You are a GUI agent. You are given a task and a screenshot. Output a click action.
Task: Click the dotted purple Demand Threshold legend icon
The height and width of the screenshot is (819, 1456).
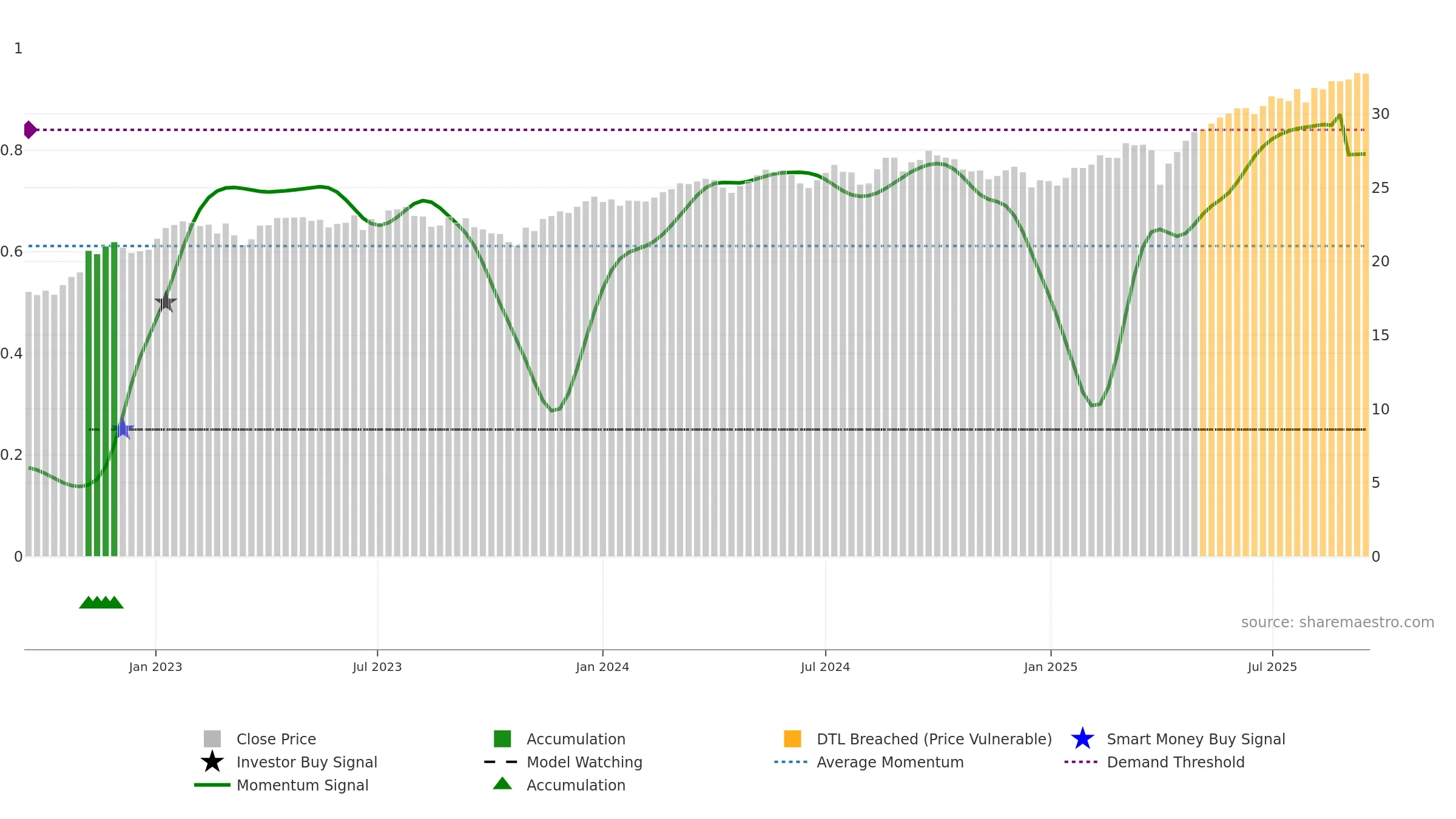pyautogui.click(x=1081, y=762)
